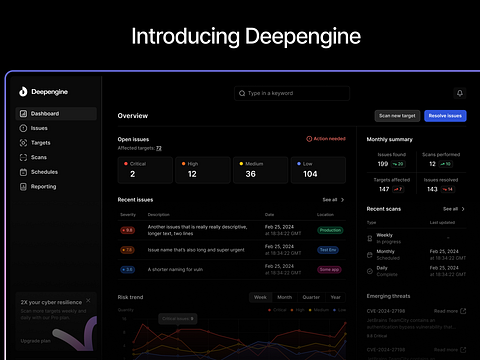Click the Issues alert circle icon
Image resolution: width=480 pixels, height=360 pixels.
click(23, 128)
